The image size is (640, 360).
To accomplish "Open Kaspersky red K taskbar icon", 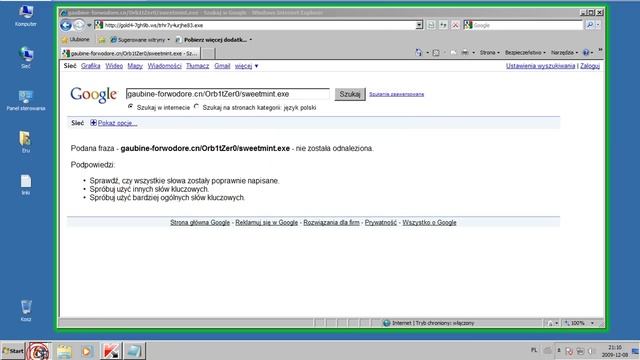I will pos(111,351).
